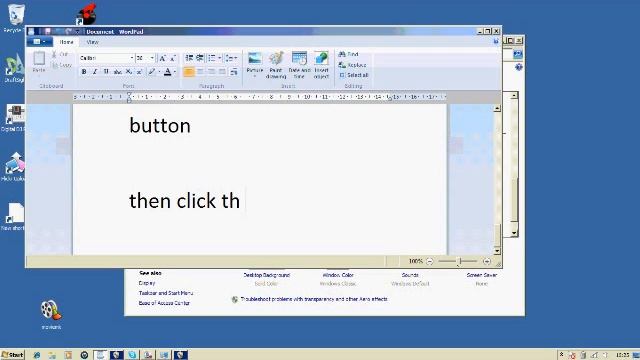Click the document text 'then click th'
640x360 pixels.
184,201
